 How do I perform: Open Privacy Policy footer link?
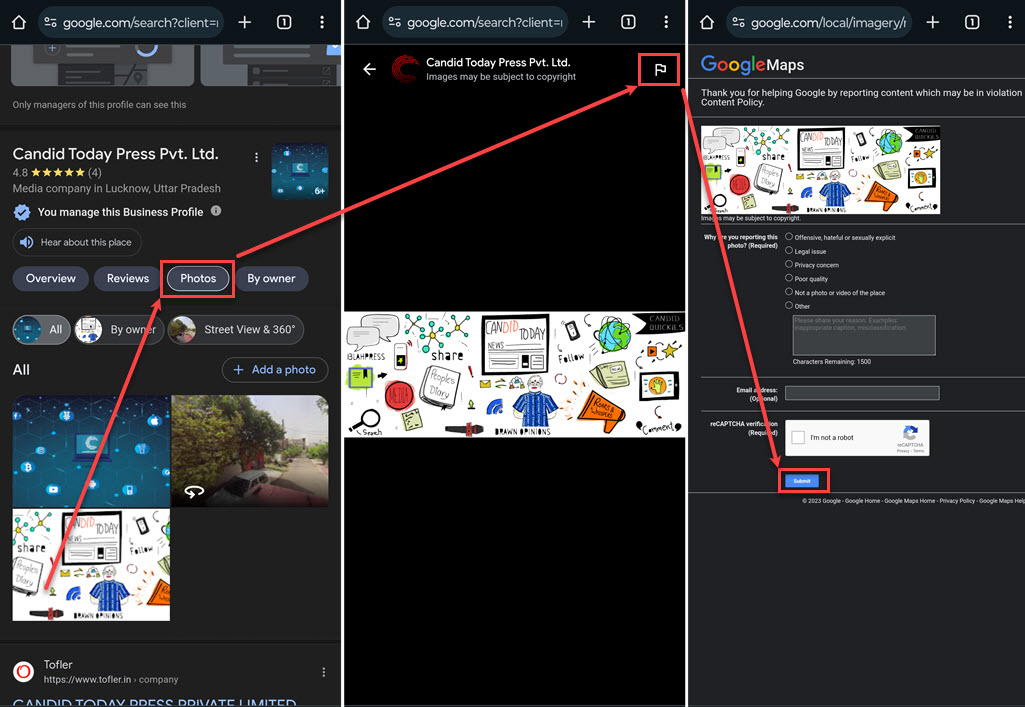pyautogui.click(x=957, y=501)
